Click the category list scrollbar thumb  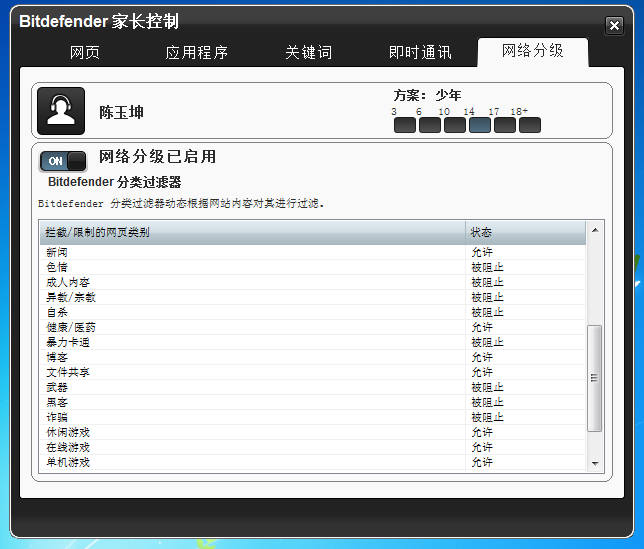[594, 378]
